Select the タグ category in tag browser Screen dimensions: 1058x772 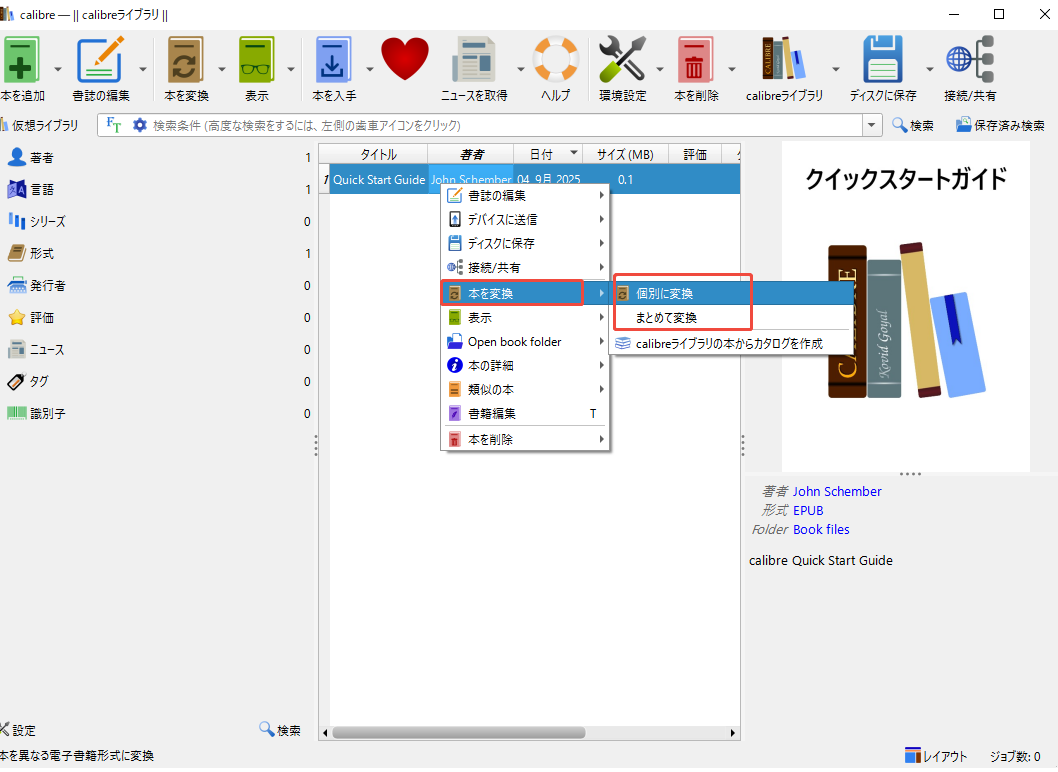point(159,381)
